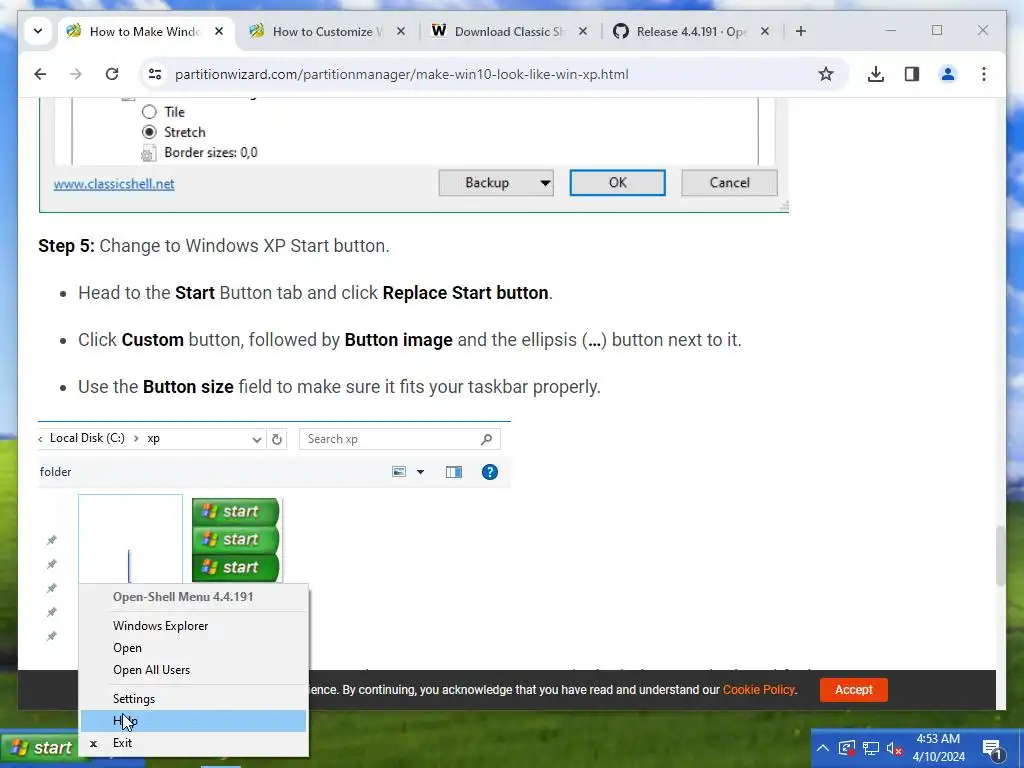Click the XP-style start button on taskbar

click(x=39, y=748)
